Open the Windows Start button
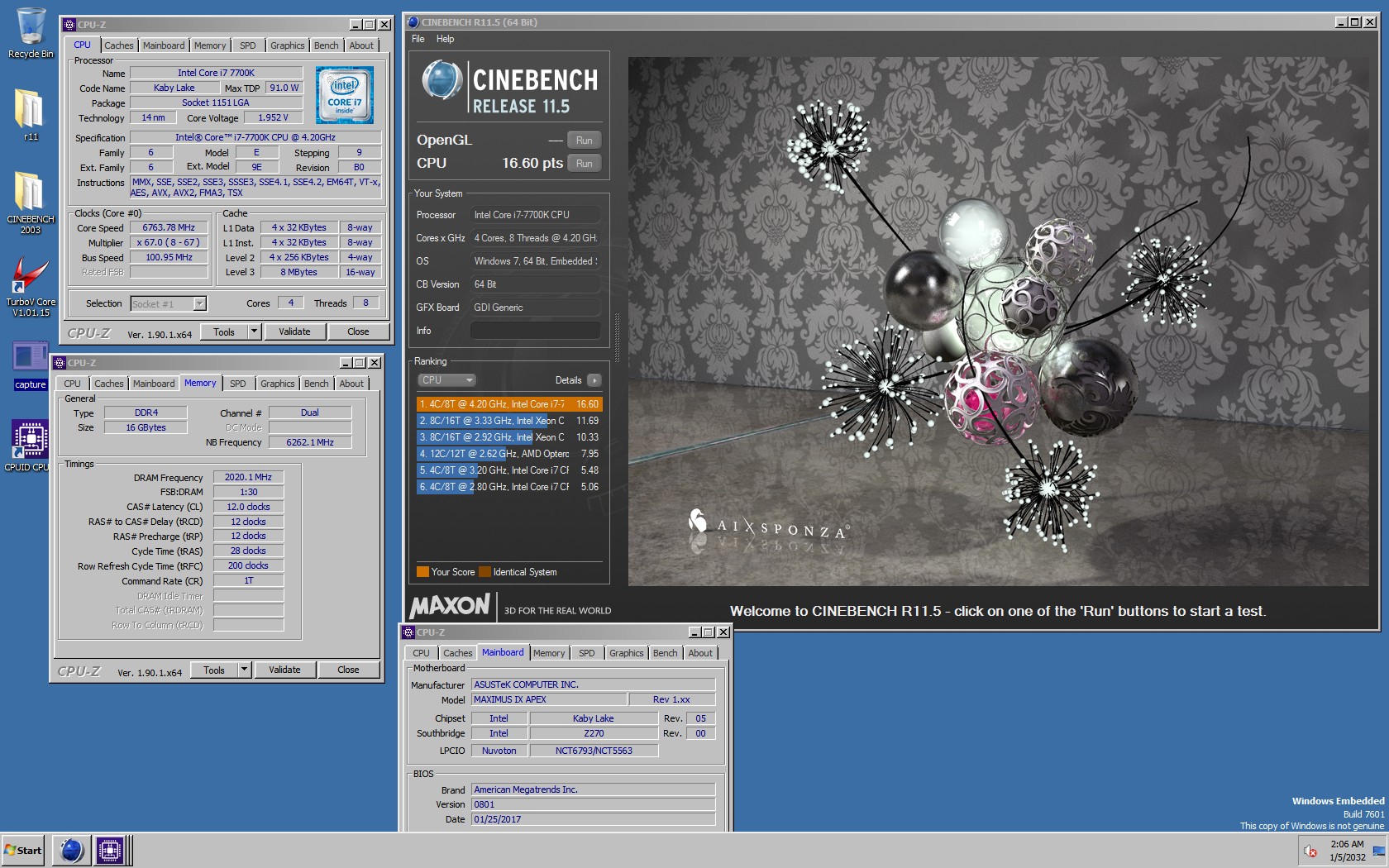 (22, 850)
